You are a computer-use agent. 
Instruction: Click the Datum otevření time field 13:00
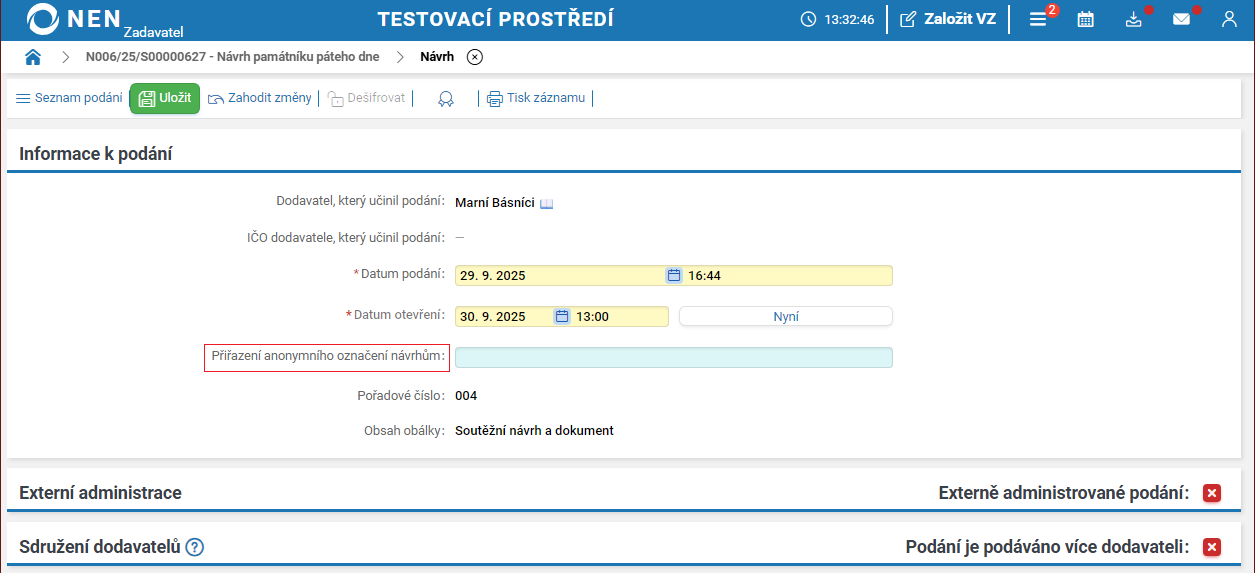620,316
